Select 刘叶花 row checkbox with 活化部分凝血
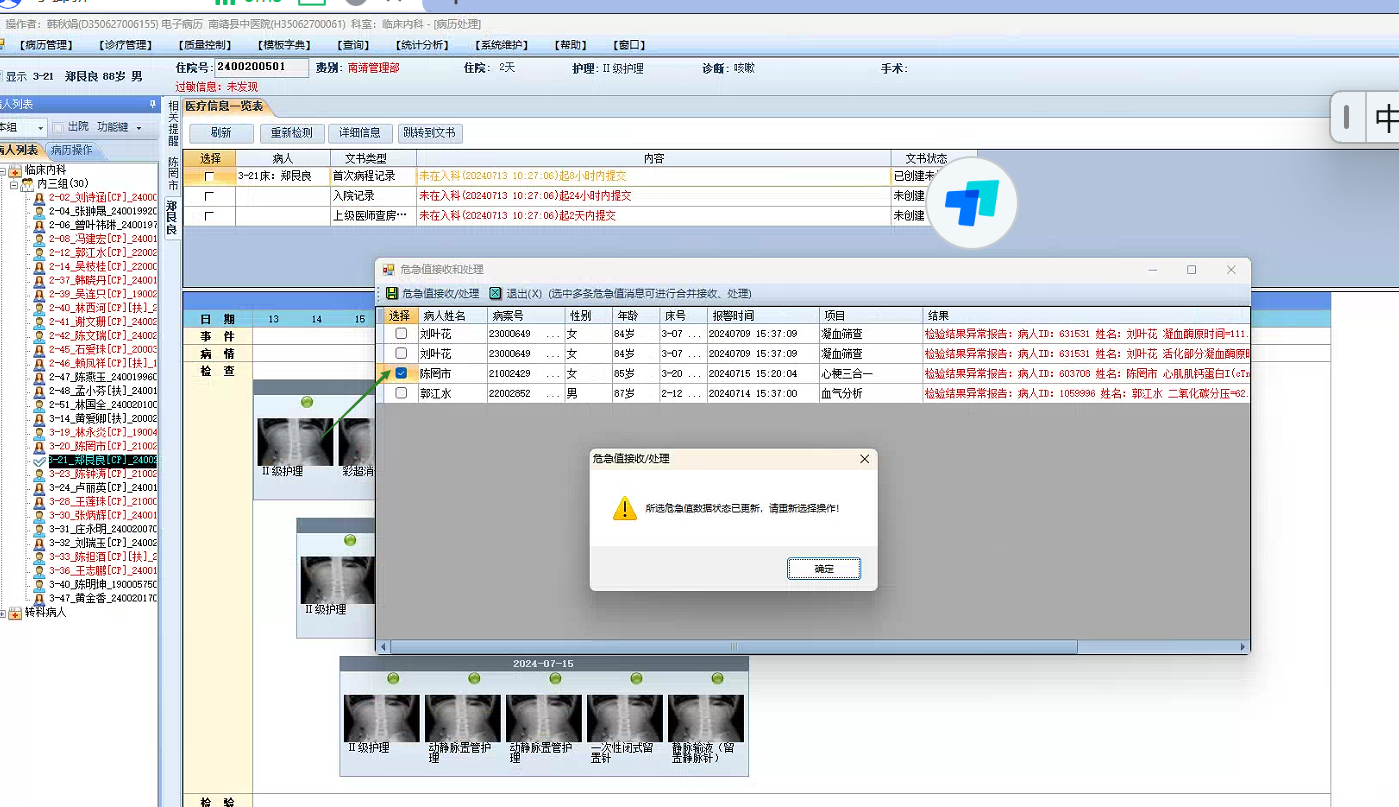The image size is (1399, 807). (401, 354)
